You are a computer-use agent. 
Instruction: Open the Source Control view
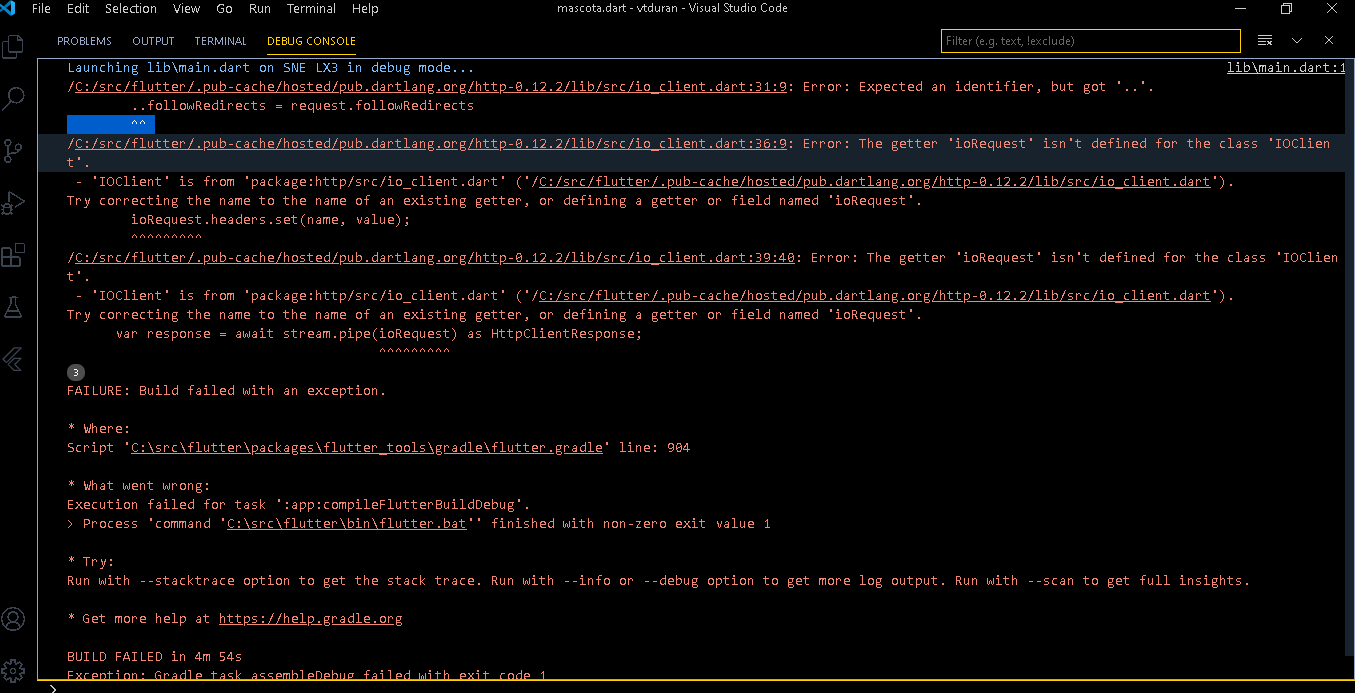click(x=14, y=150)
